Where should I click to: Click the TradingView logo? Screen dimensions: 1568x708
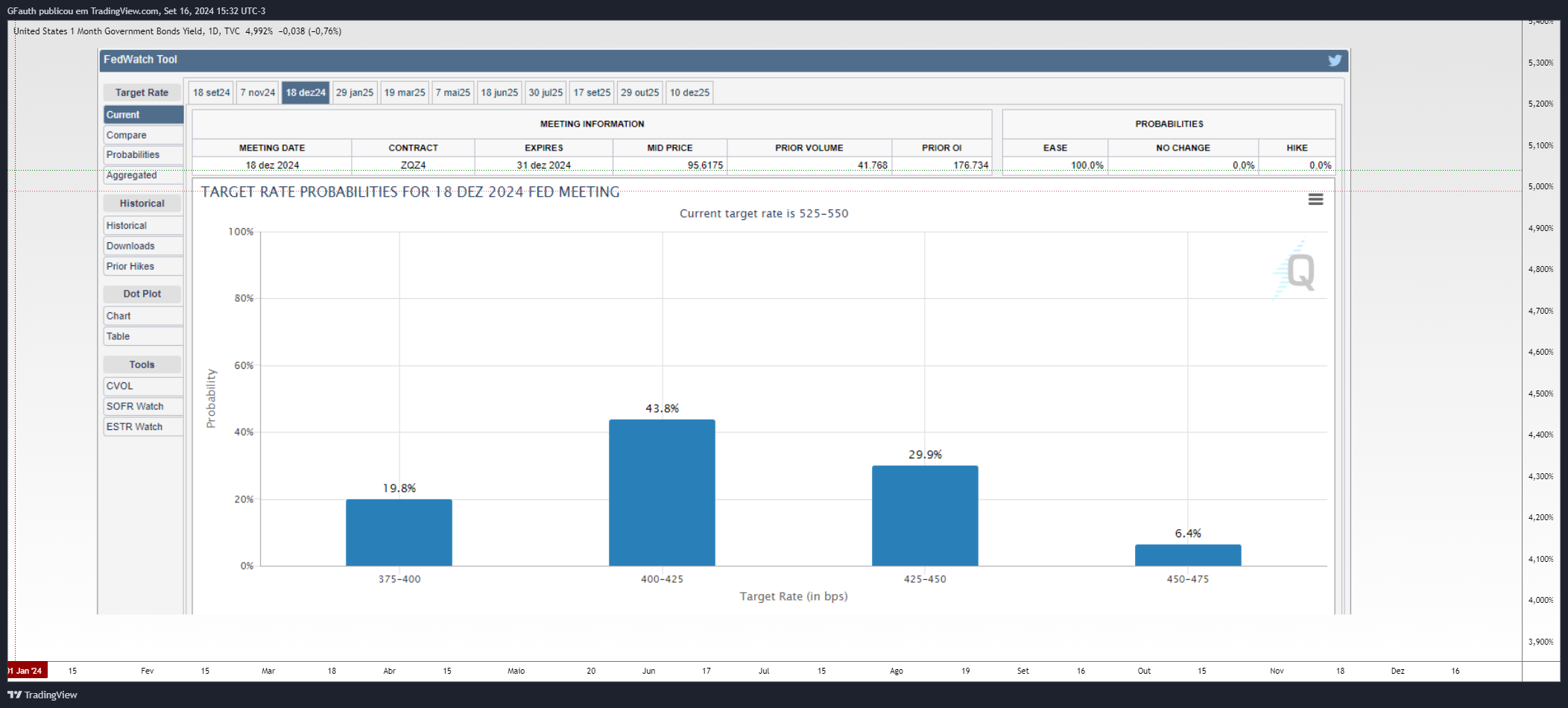[x=42, y=695]
